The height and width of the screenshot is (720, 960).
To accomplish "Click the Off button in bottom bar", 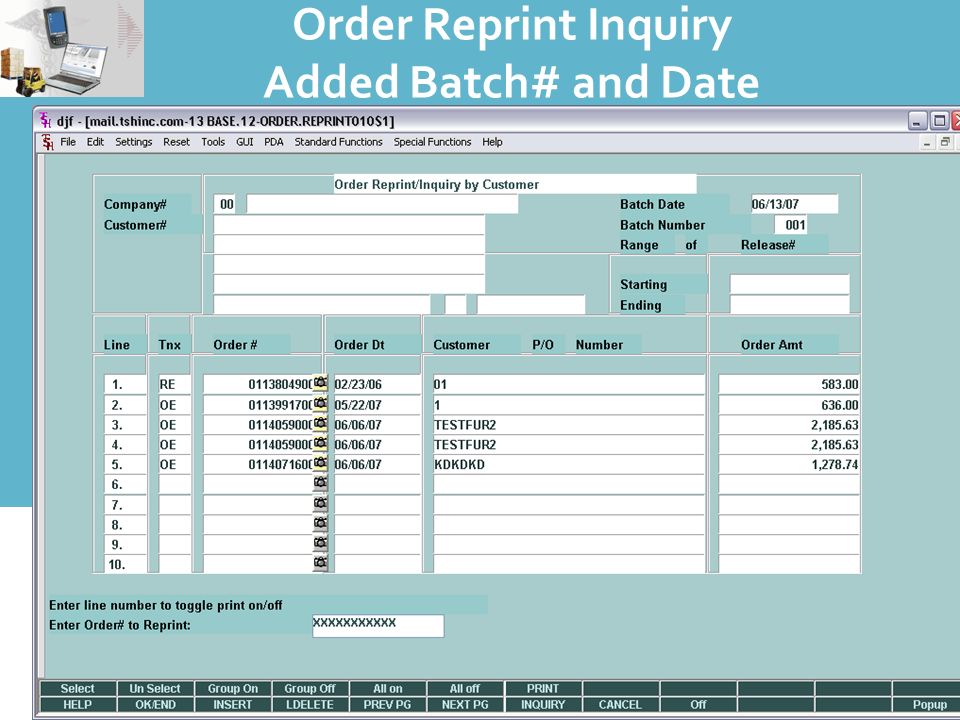I will (698, 705).
